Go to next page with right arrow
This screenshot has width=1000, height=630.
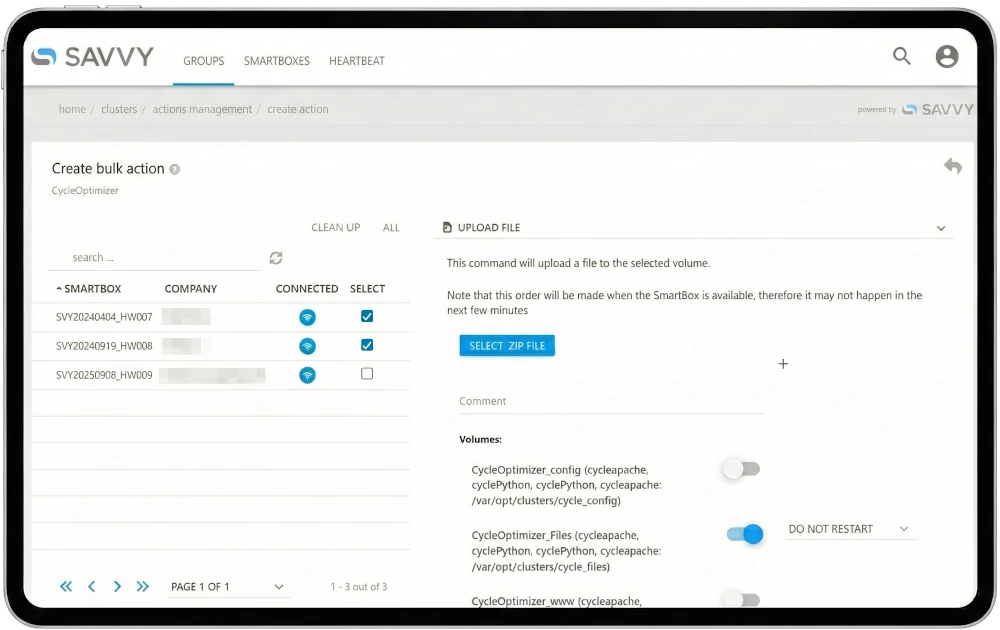(117, 587)
